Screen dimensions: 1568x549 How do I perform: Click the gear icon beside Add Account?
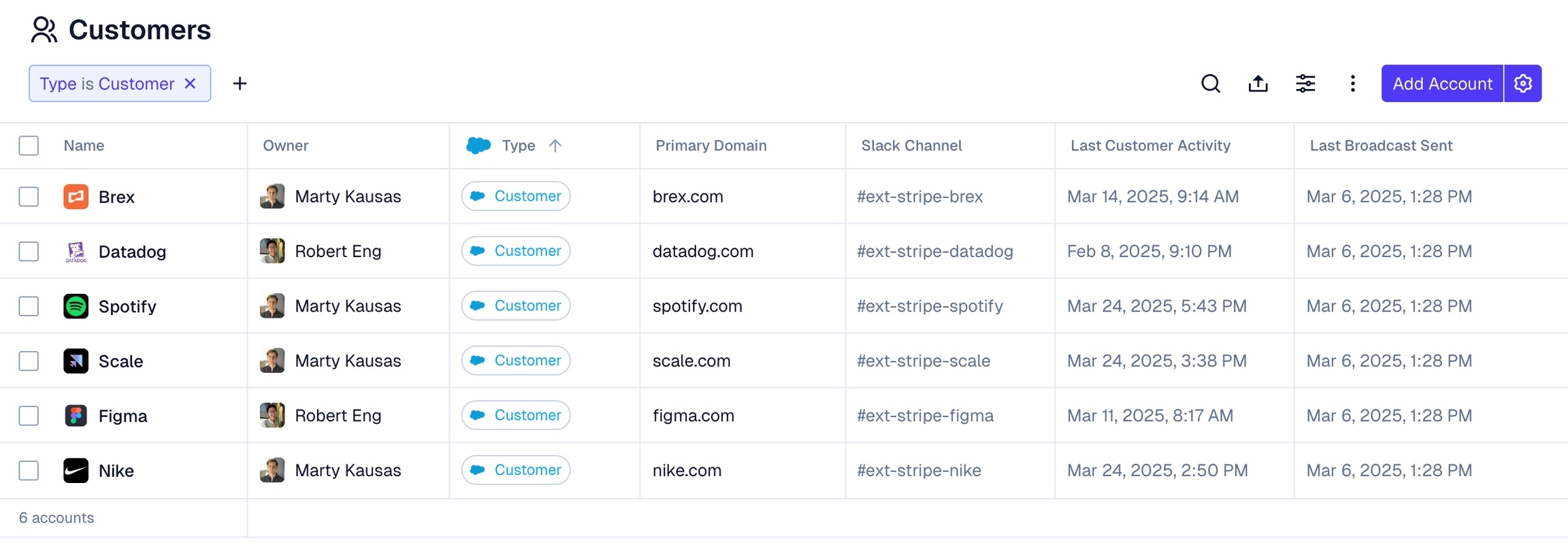click(x=1523, y=84)
